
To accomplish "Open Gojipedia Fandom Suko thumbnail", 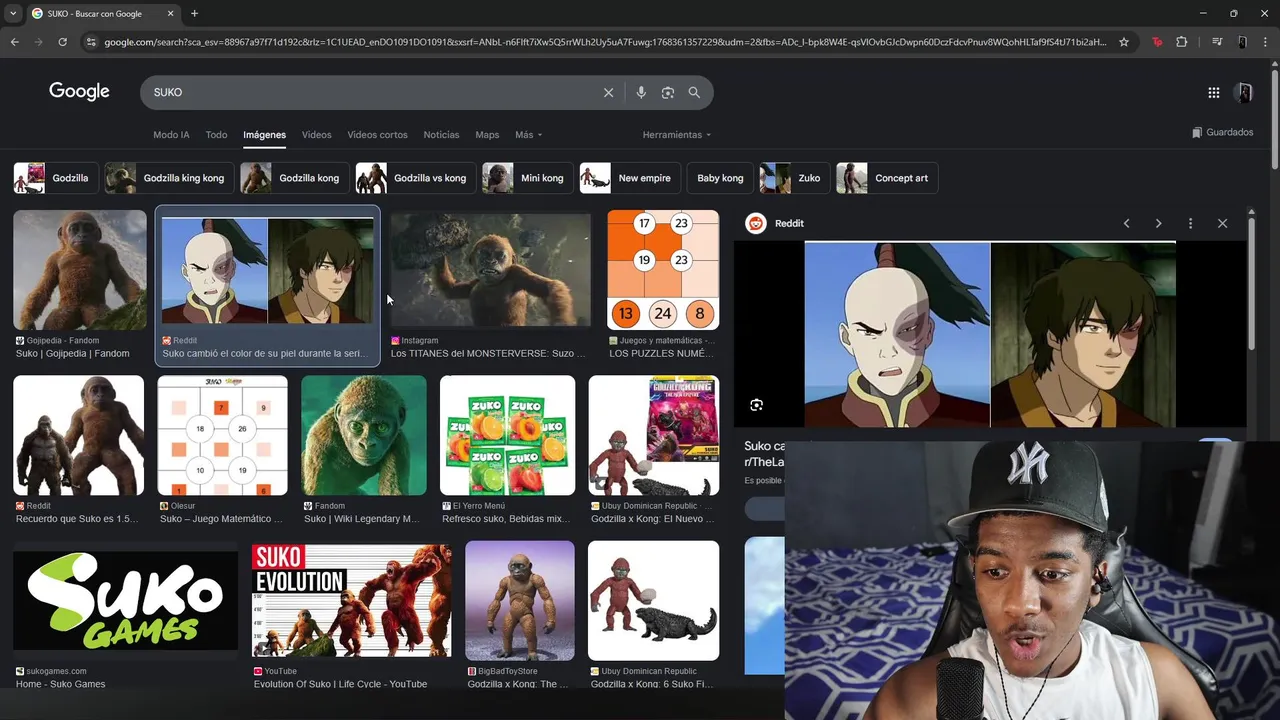I will click(x=80, y=270).
